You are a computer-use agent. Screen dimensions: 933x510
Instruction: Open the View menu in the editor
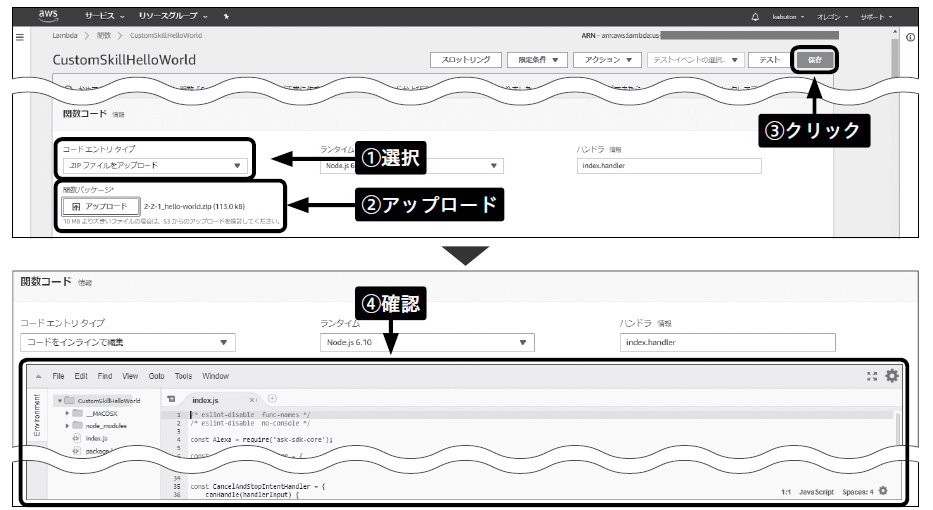click(x=130, y=376)
